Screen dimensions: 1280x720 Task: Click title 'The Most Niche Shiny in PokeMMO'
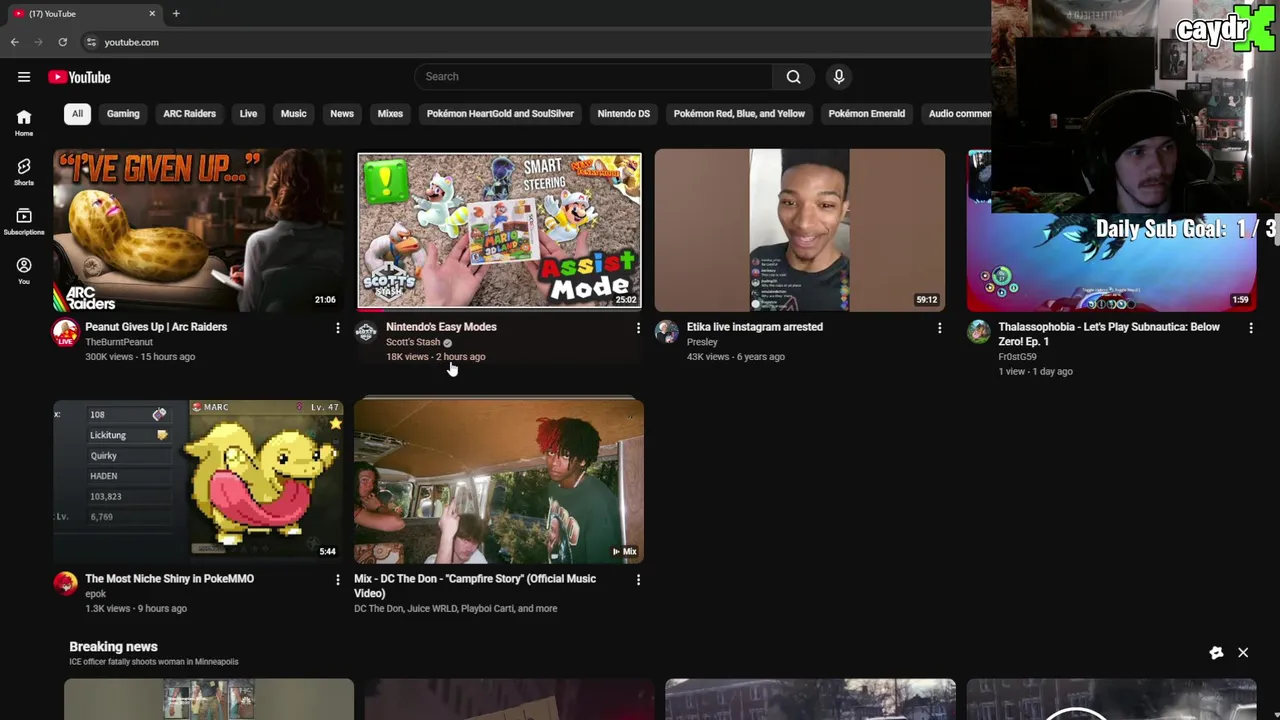(169, 579)
